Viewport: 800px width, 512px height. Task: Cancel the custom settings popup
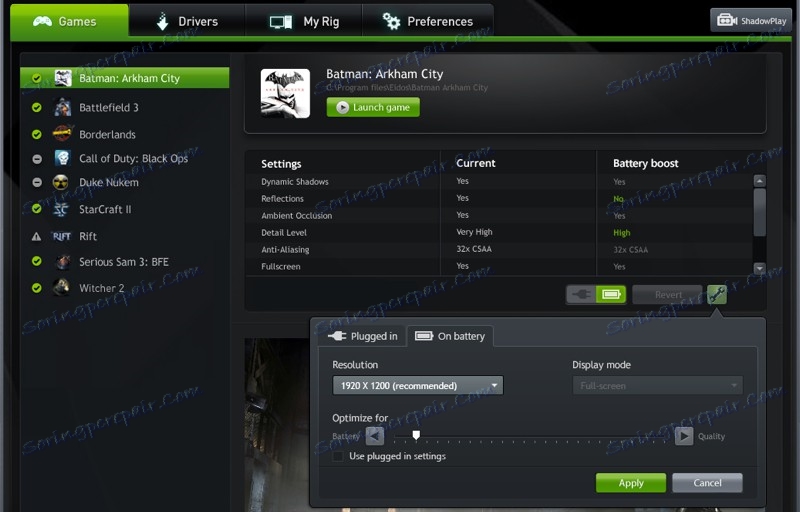(707, 483)
